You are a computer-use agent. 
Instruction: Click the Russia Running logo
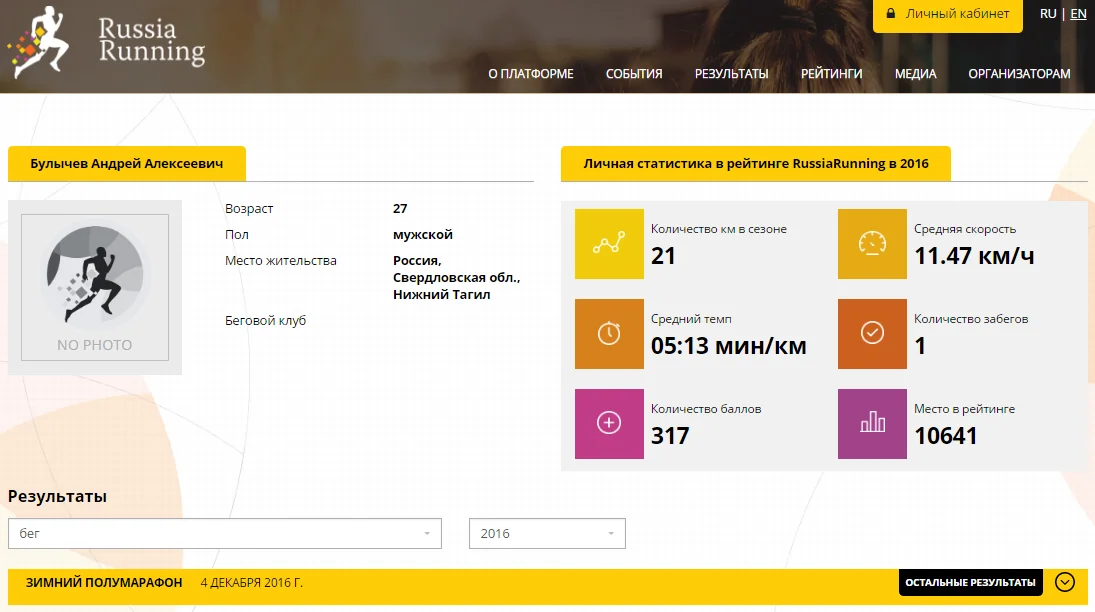105,42
